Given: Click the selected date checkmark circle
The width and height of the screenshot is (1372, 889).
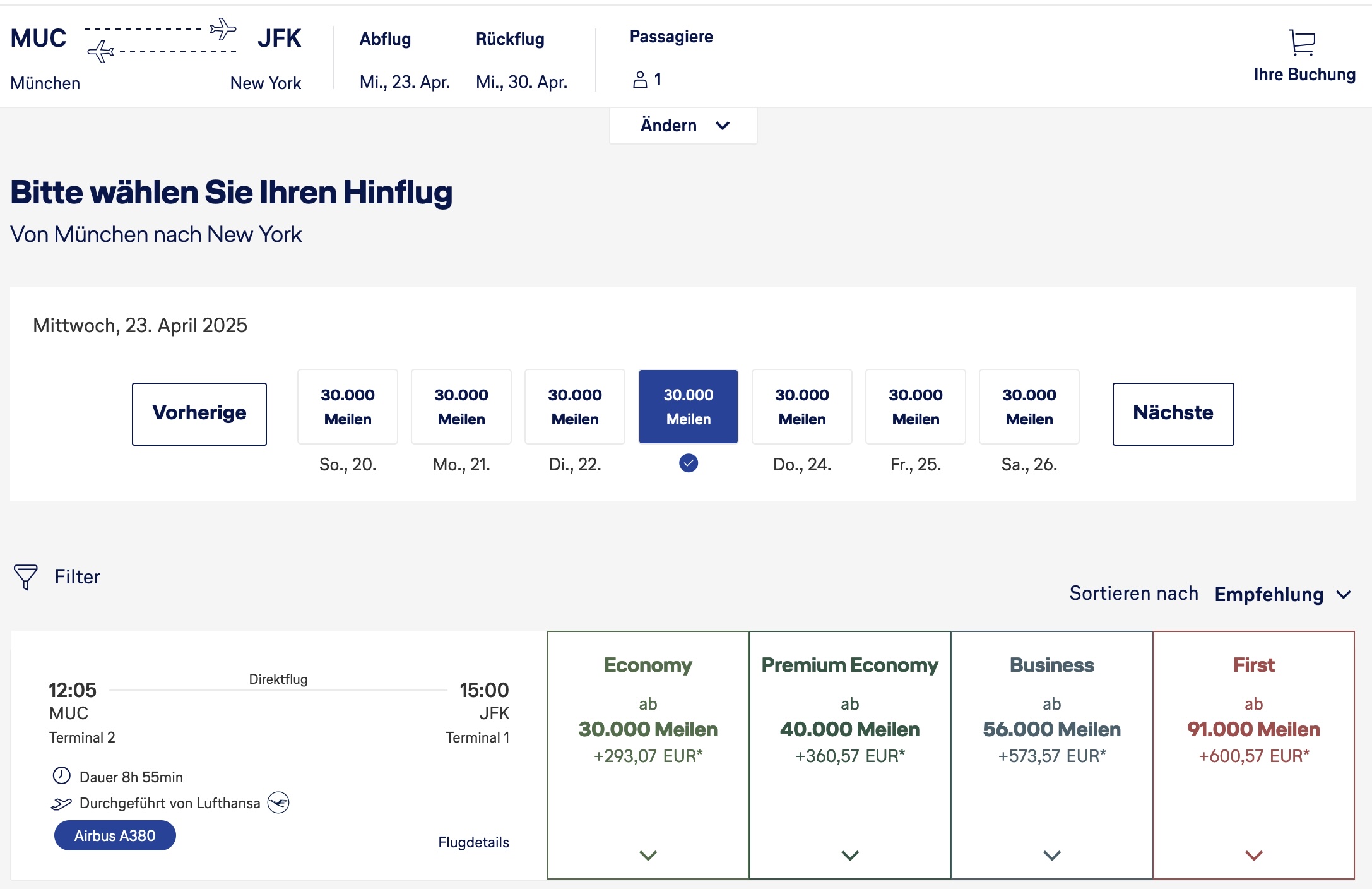Looking at the screenshot, I should (688, 463).
